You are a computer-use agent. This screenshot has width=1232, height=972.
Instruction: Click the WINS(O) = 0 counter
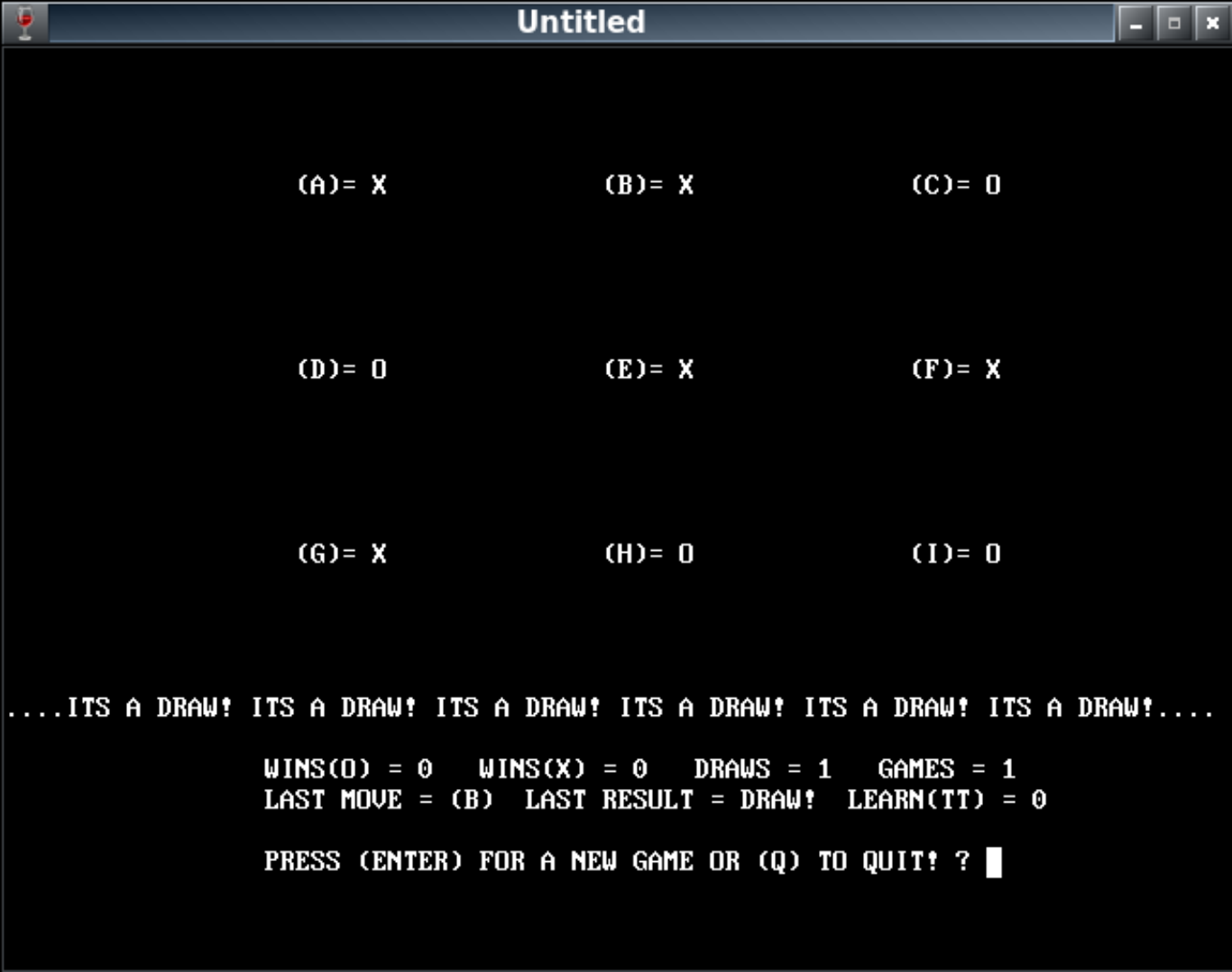coord(348,769)
